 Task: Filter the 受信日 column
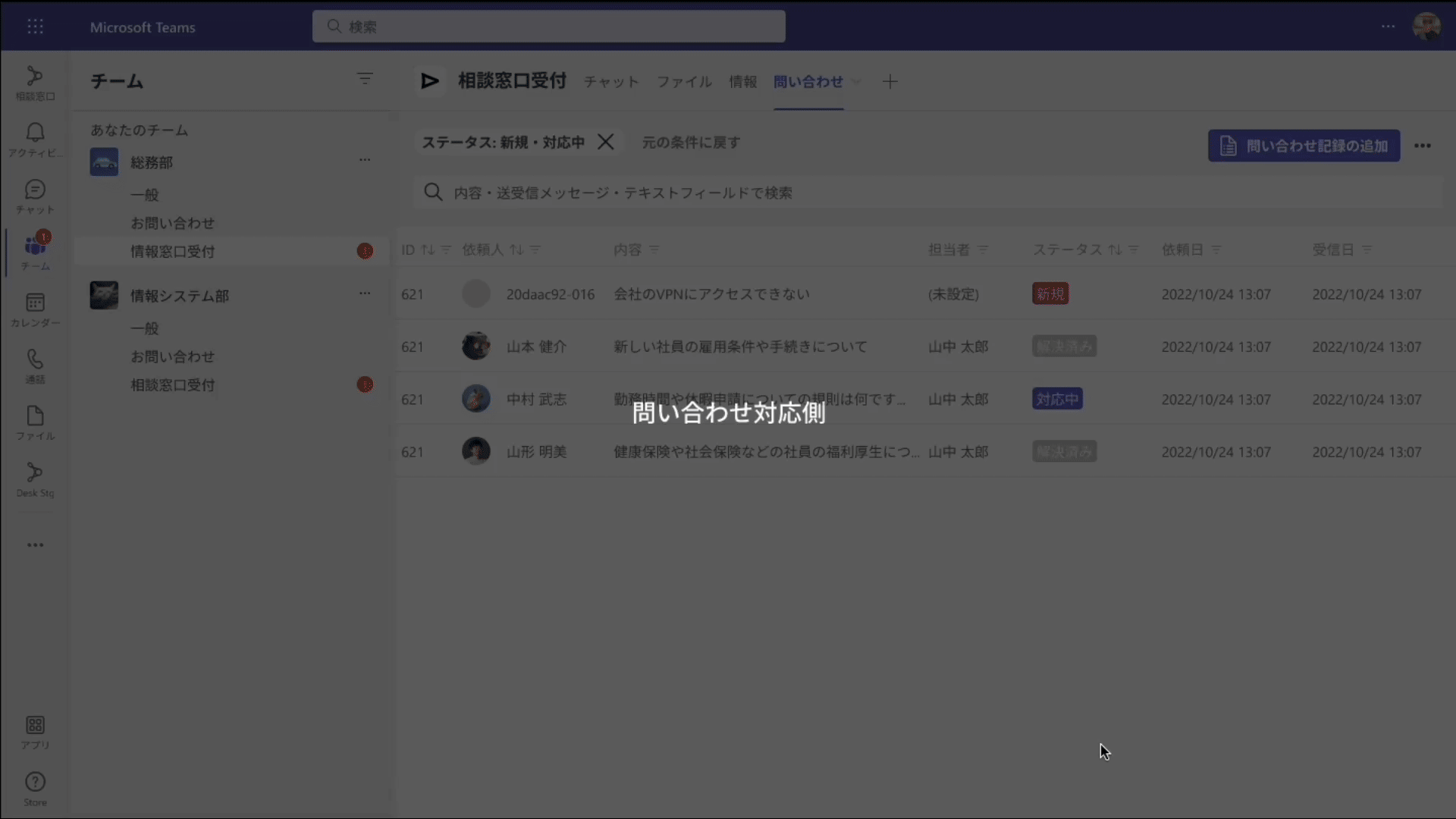pos(1367,249)
